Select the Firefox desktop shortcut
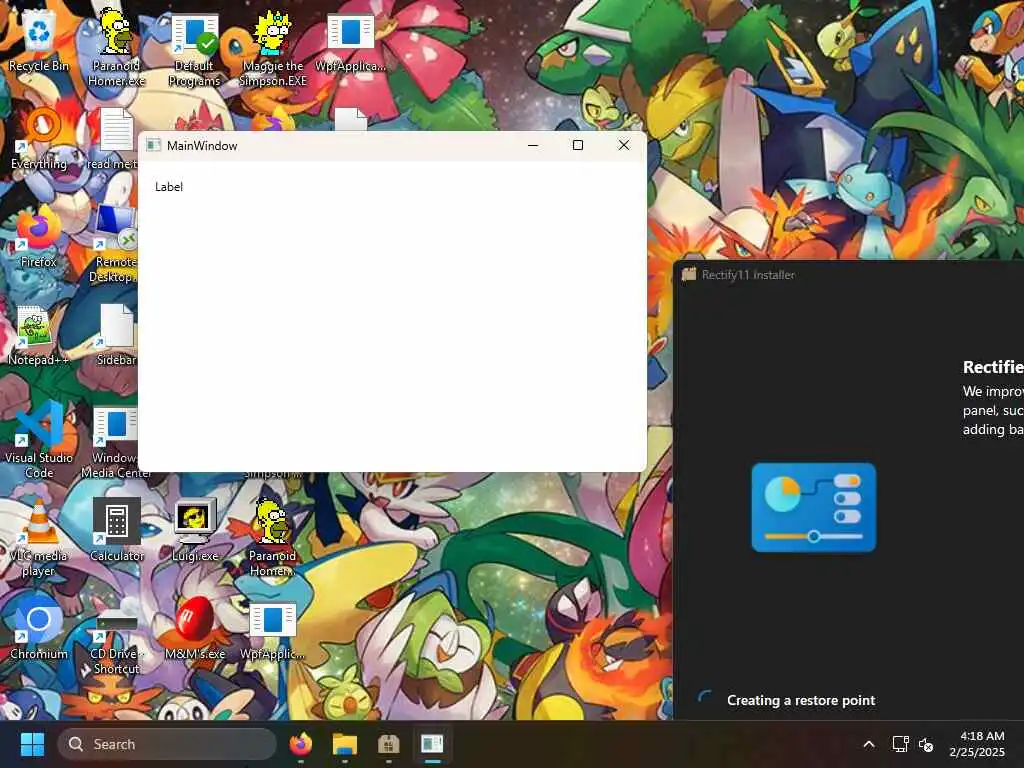 click(x=39, y=236)
